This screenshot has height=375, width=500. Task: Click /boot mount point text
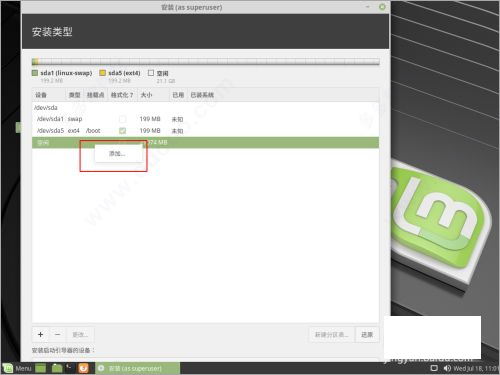[93, 131]
